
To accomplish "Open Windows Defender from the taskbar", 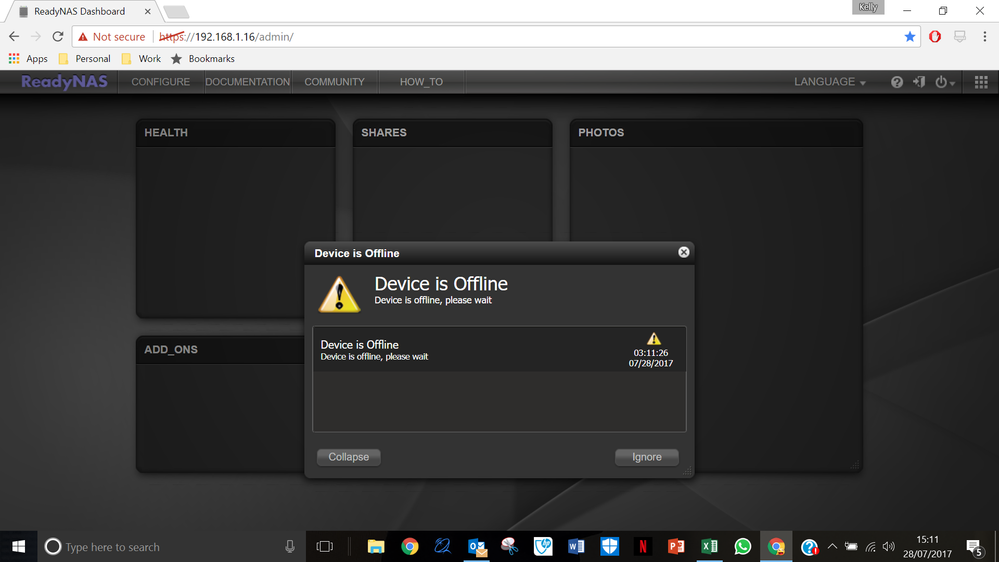I will coord(610,547).
